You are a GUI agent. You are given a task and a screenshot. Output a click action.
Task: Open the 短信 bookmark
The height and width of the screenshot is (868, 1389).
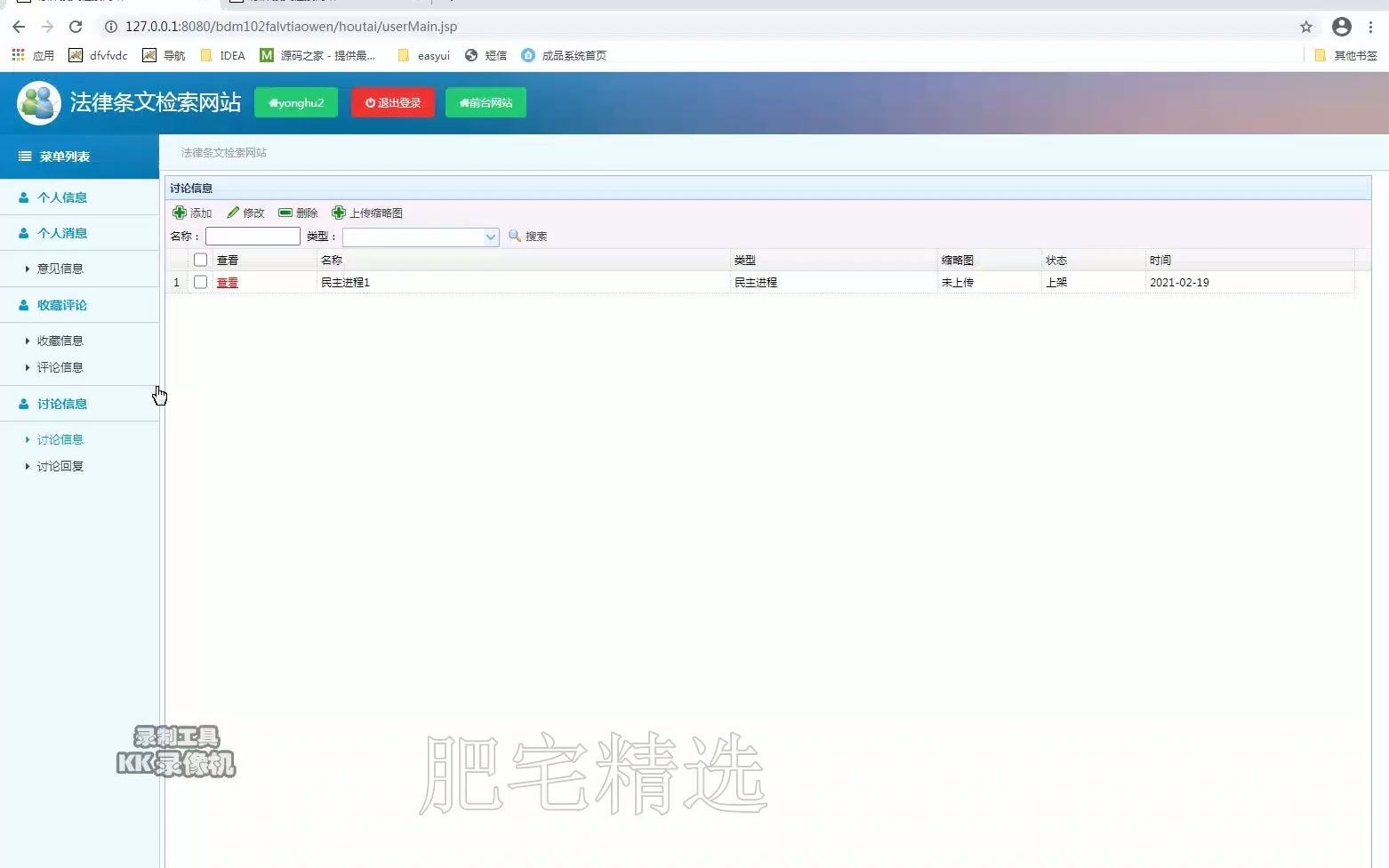(x=486, y=55)
